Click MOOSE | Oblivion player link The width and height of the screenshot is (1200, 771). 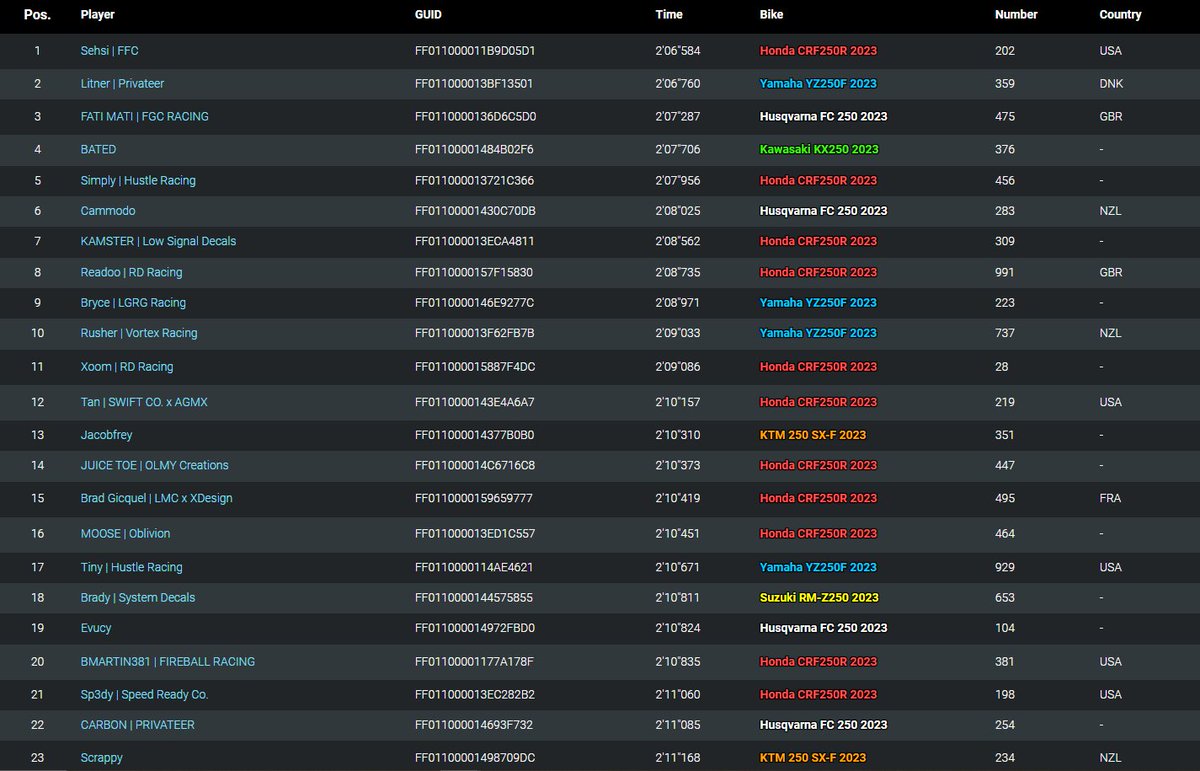click(x=125, y=533)
